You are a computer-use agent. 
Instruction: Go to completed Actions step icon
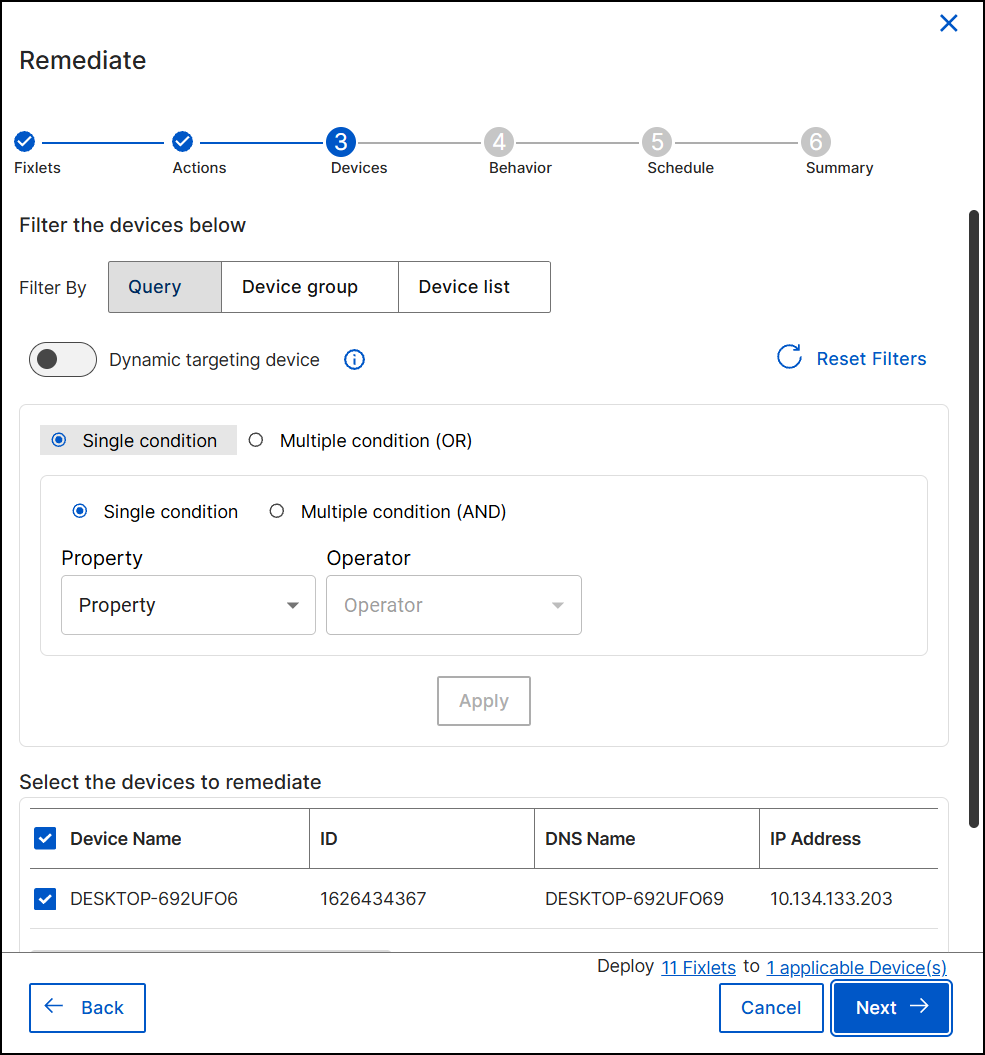coord(182,142)
